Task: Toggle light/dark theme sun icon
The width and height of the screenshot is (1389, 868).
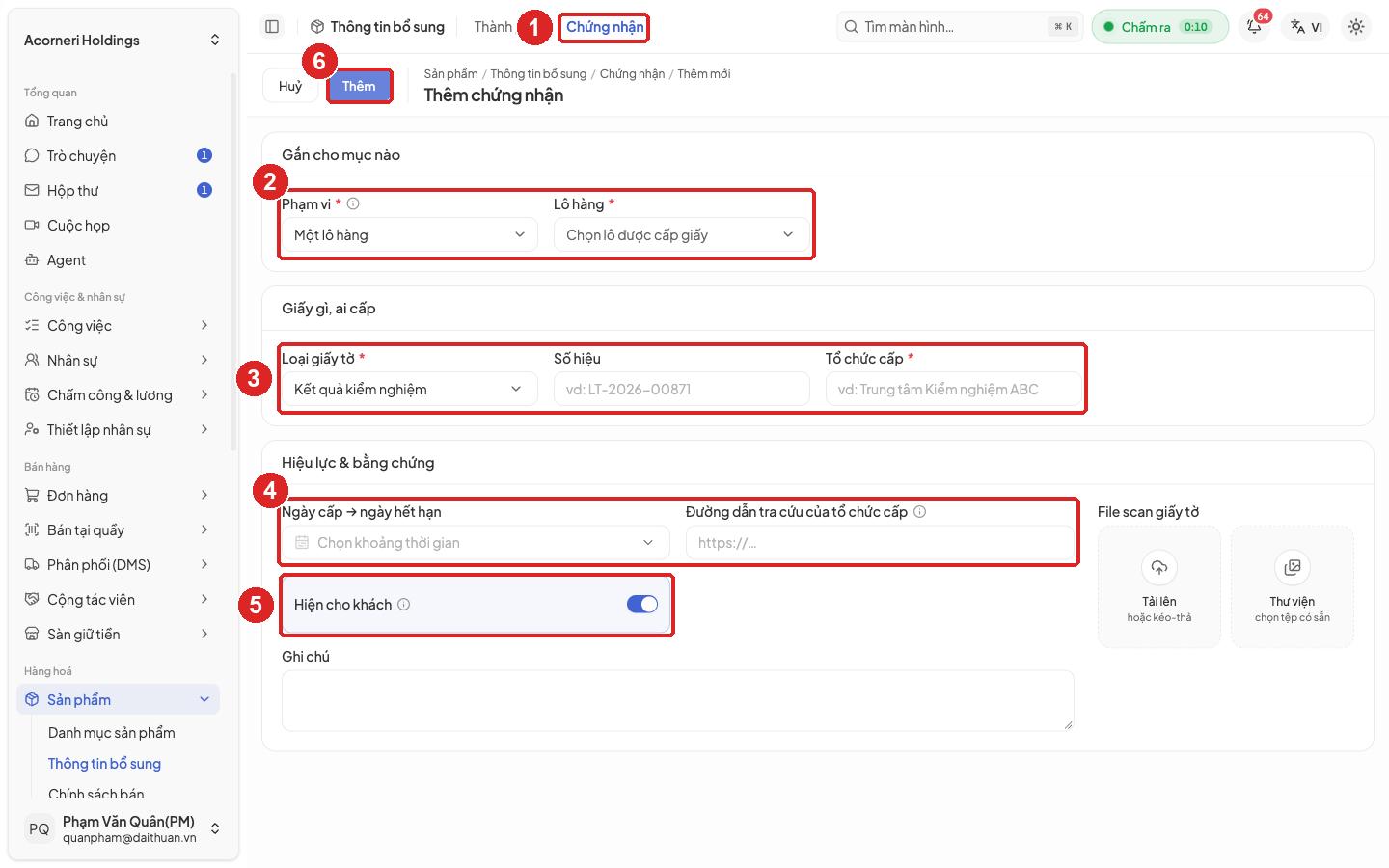Action: pyautogui.click(x=1356, y=27)
